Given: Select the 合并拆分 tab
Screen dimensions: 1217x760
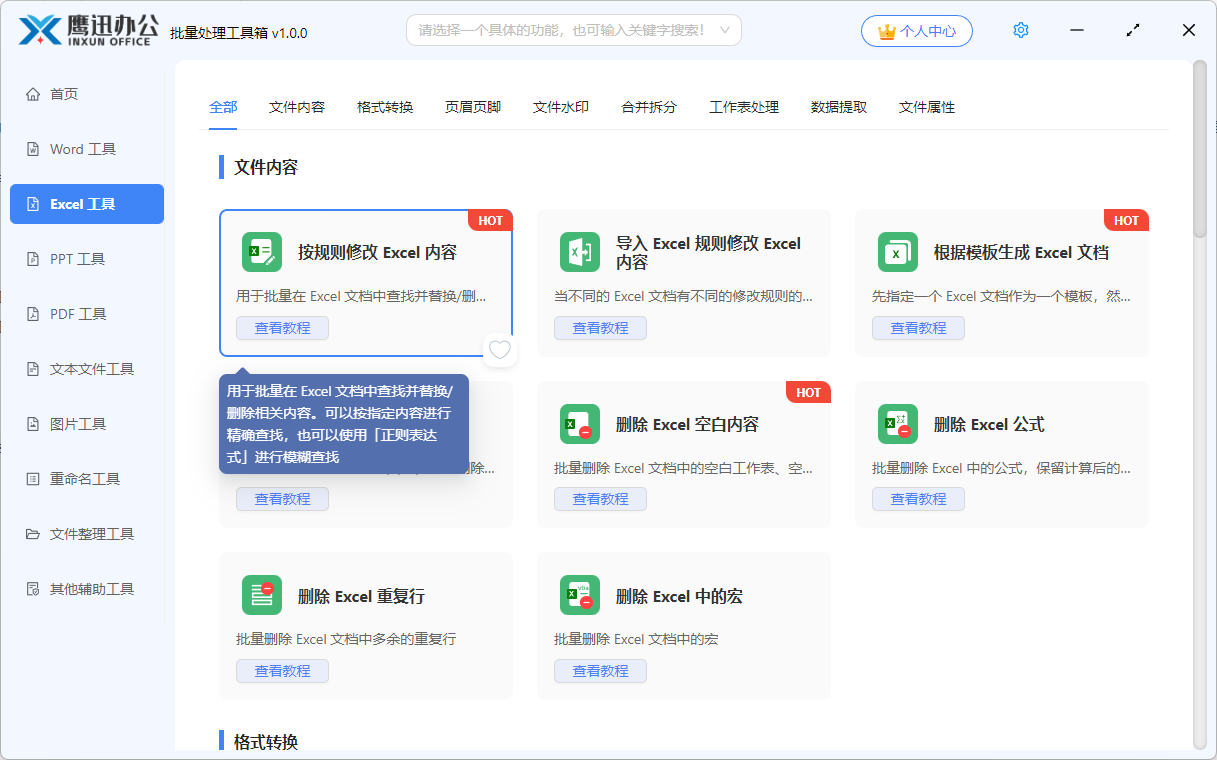Looking at the screenshot, I should pyautogui.click(x=648, y=107).
